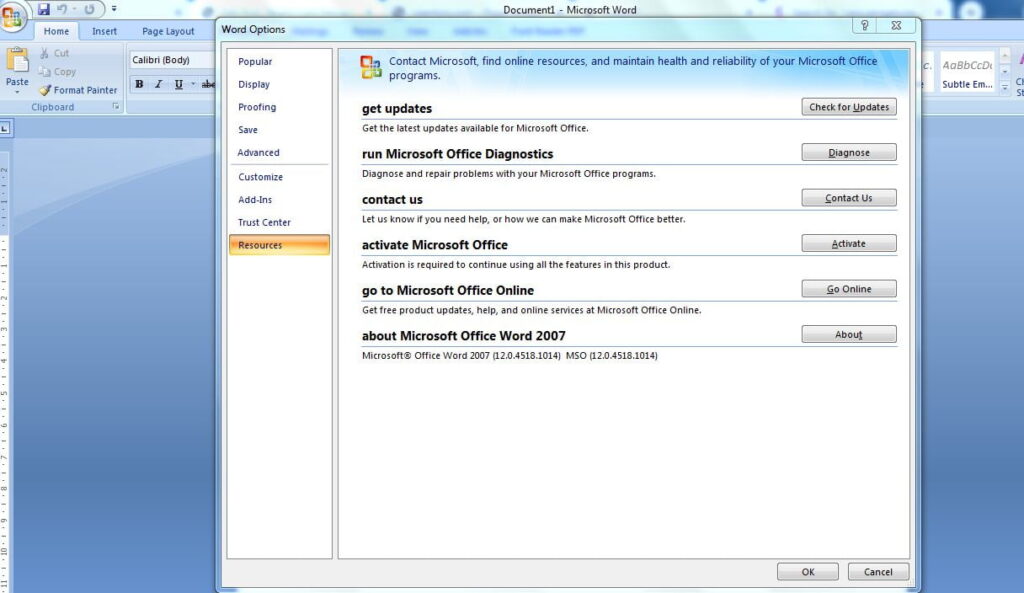This screenshot has height=593, width=1024.
Task: Select the Format Painter brush
Action: click(44, 90)
